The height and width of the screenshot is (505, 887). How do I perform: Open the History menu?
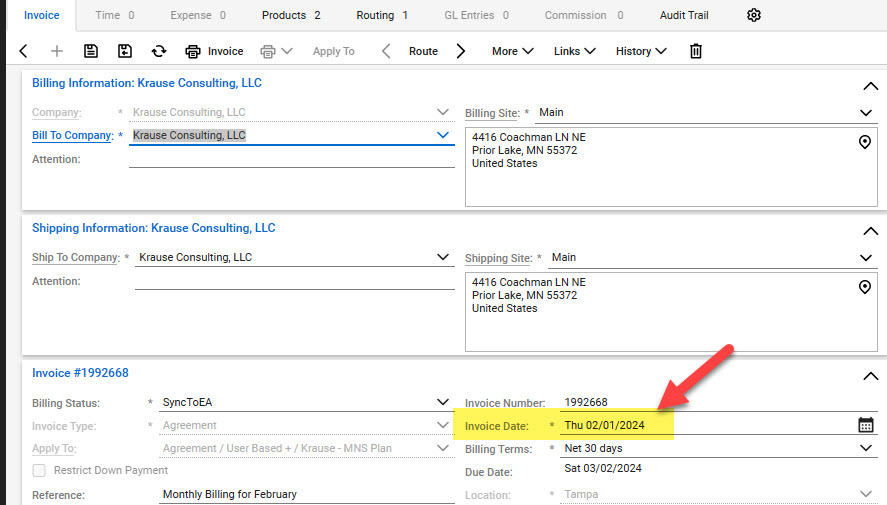click(641, 51)
